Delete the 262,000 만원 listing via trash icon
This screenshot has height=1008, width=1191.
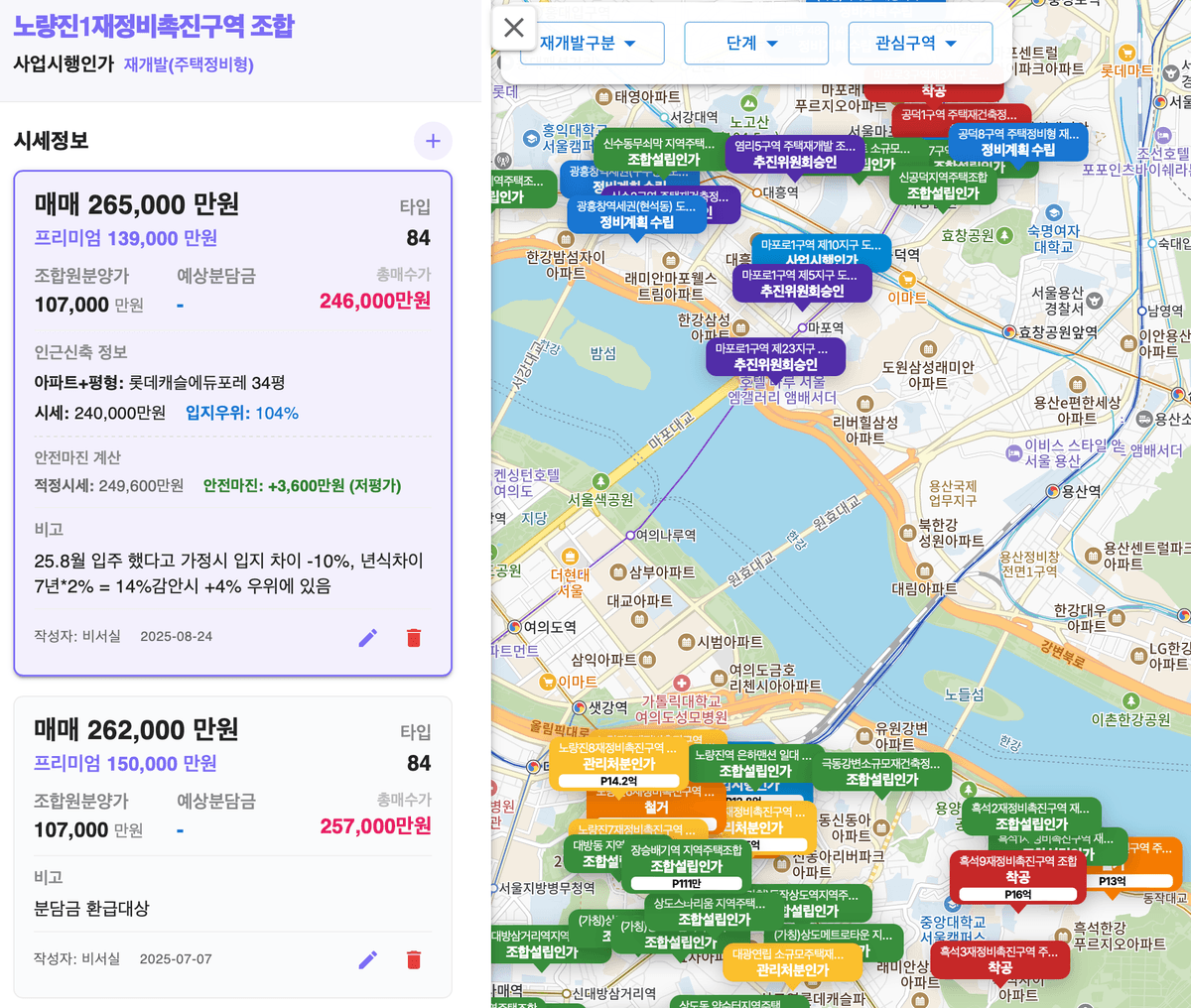(x=414, y=959)
